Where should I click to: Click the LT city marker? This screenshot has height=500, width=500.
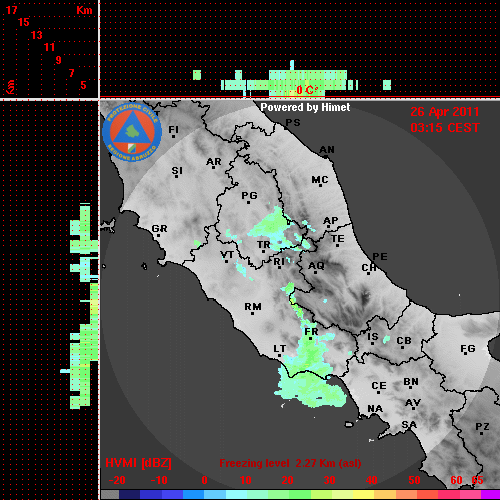point(279,356)
